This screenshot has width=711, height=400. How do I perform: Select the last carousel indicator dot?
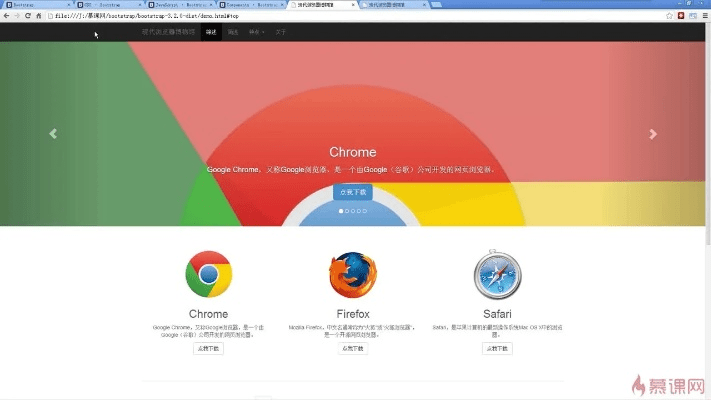(x=365, y=211)
